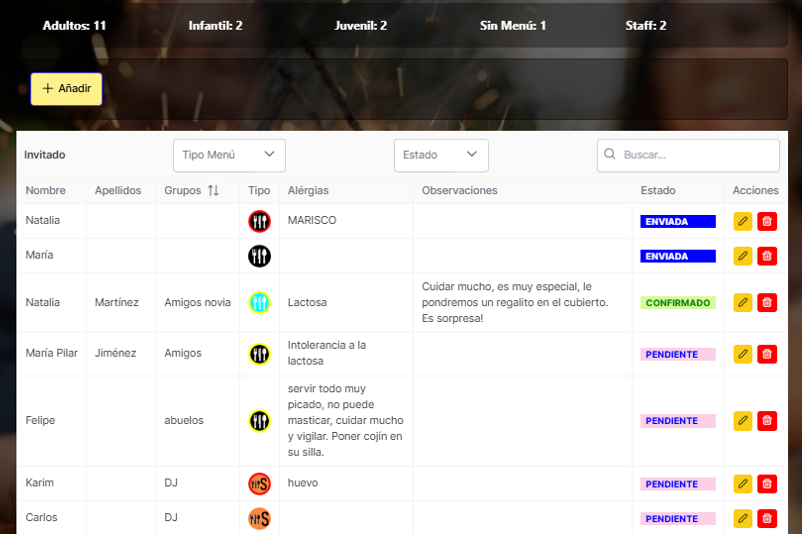Screen dimensions: 802x534
Task: Click the name Carlos in the table
Action: 41,517
